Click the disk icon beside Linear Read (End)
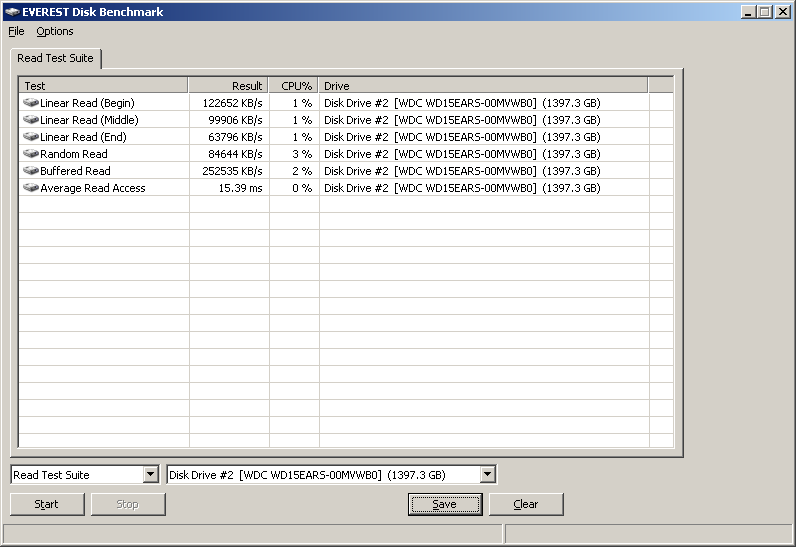 click(x=31, y=137)
